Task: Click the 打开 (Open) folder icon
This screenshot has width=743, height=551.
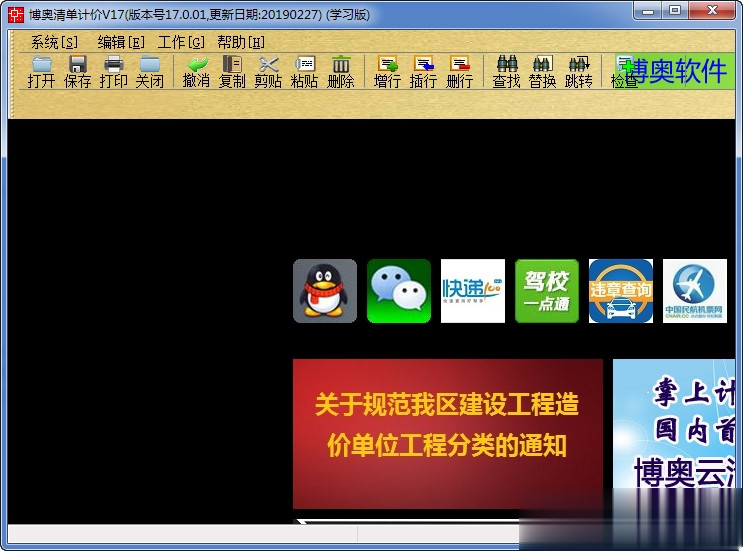Action: coord(41,72)
